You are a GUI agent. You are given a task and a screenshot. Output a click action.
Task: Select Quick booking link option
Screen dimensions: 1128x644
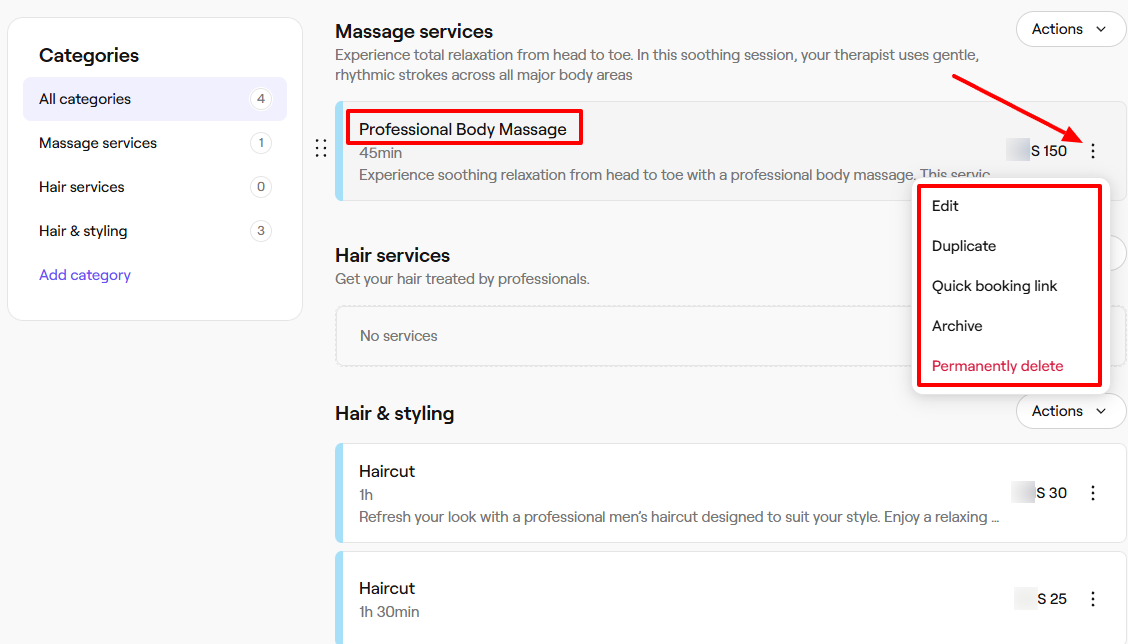click(994, 285)
